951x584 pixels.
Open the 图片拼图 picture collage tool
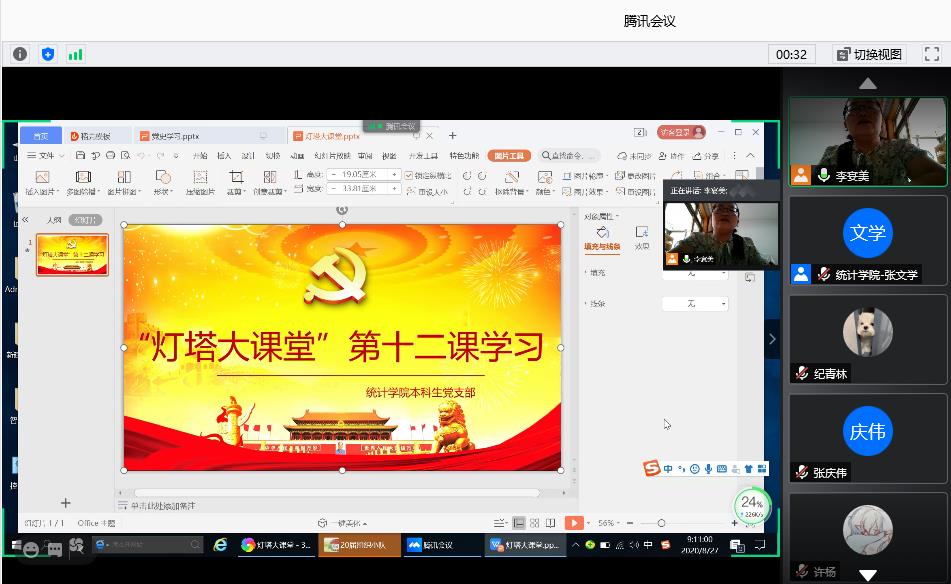click(124, 183)
